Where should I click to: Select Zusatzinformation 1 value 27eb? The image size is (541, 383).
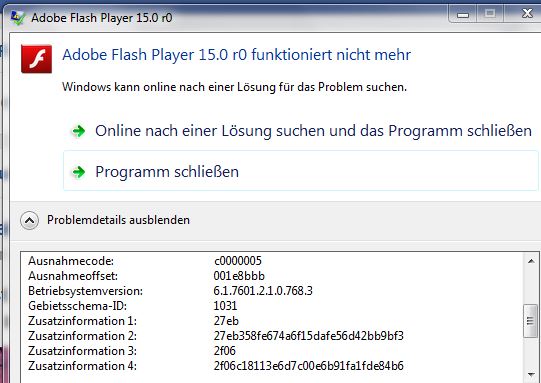pyautogui.click(x=226, y=321)
